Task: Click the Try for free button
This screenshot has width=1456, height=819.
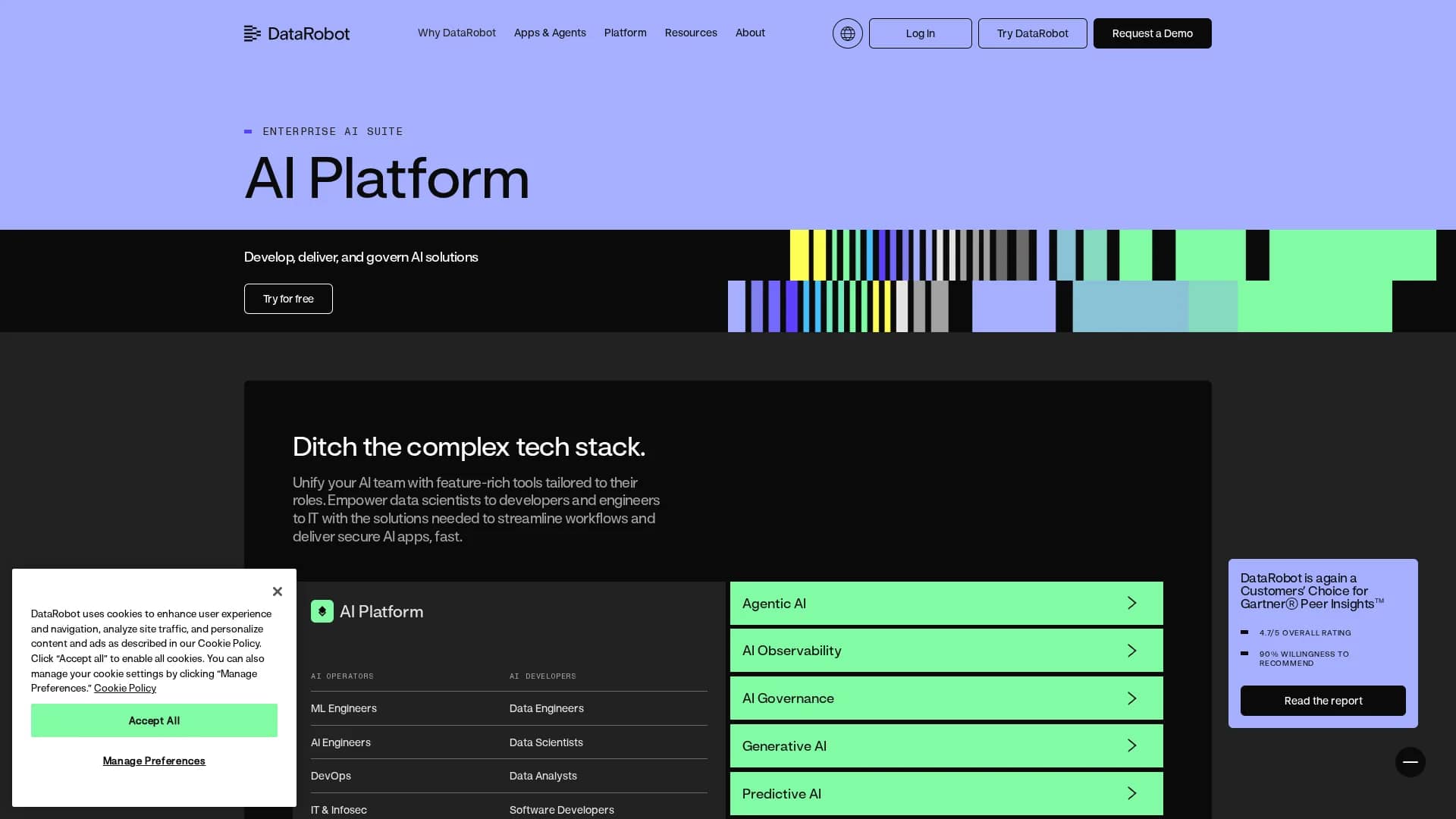Action: 288,299
